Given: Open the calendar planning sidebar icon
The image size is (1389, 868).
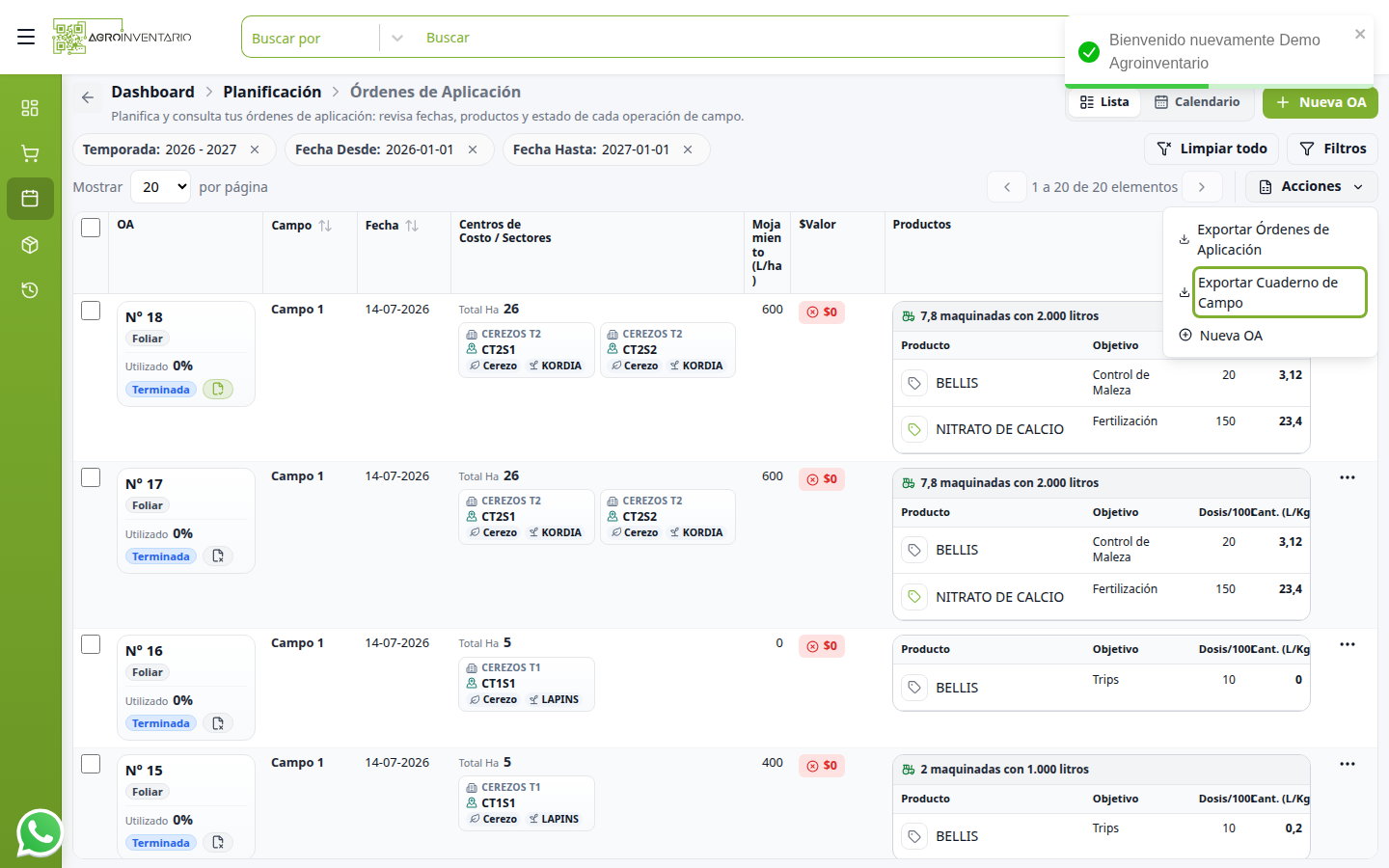Looking at the screenshot, I should (30, 199).
